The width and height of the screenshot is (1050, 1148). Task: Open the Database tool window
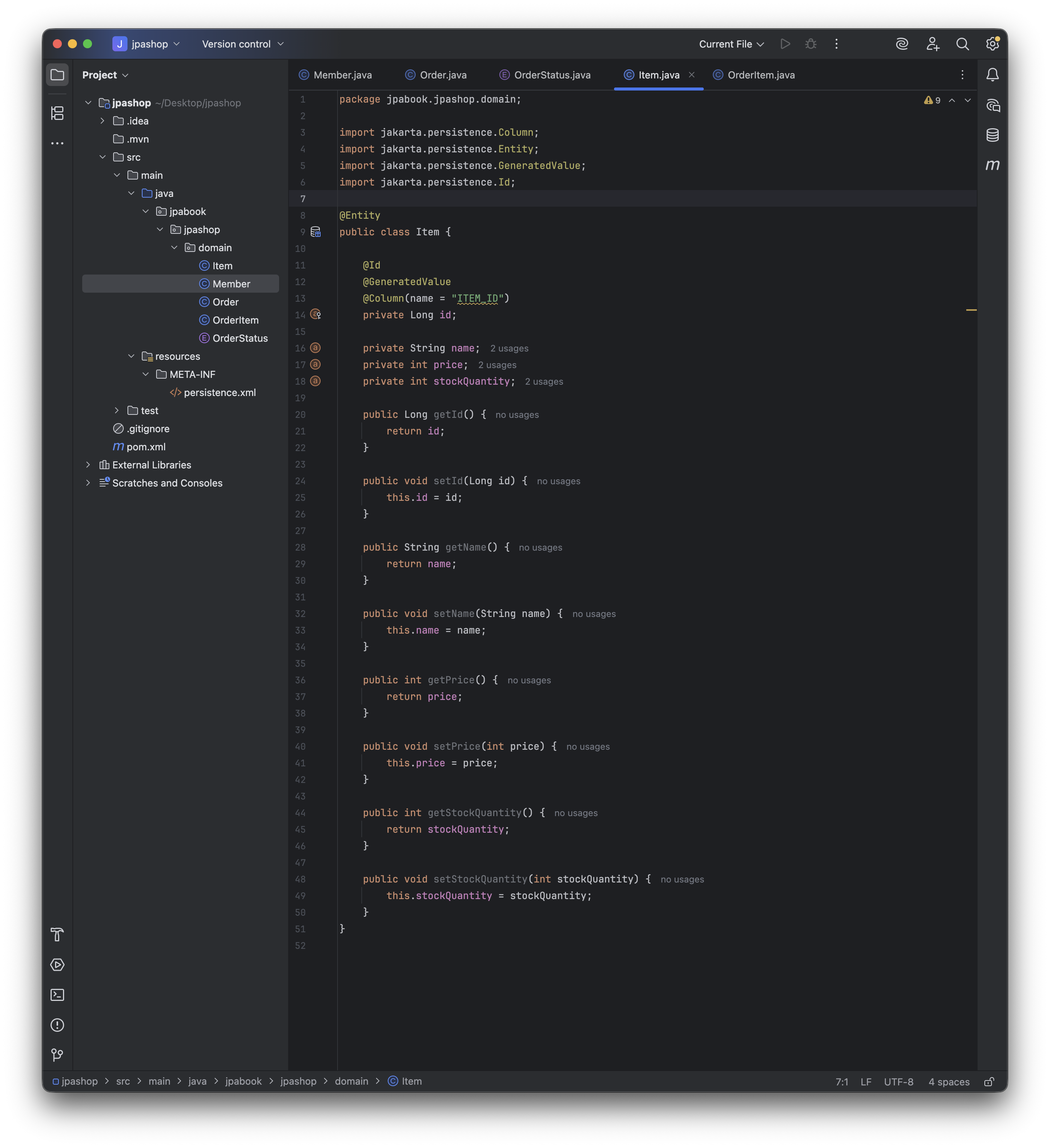pyautogui.click(x=993, y=135)
